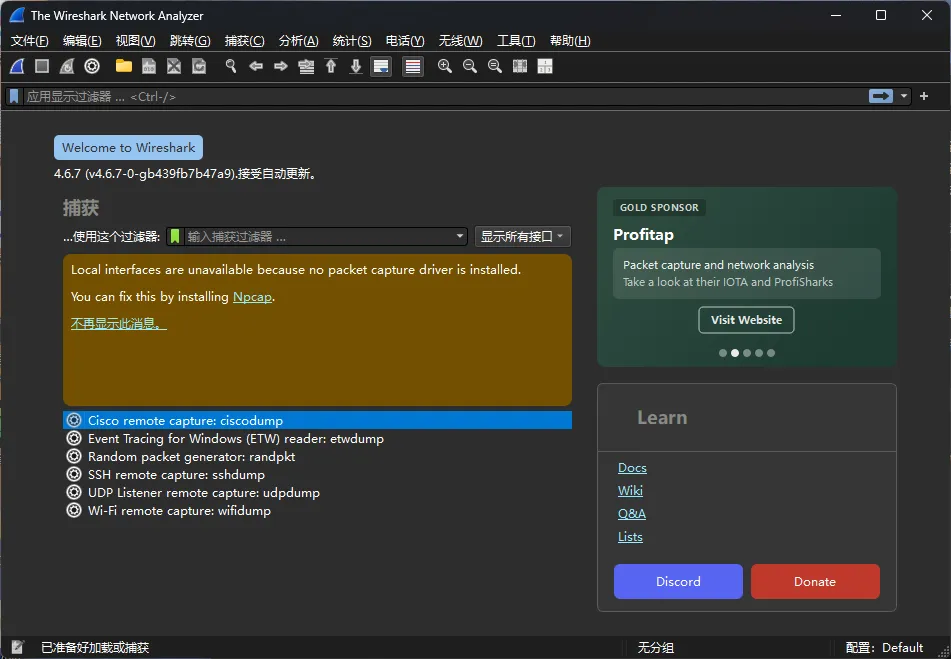The image size is (951, 659).
Task: Go back in packet history arrow
Action: (256, 66)
